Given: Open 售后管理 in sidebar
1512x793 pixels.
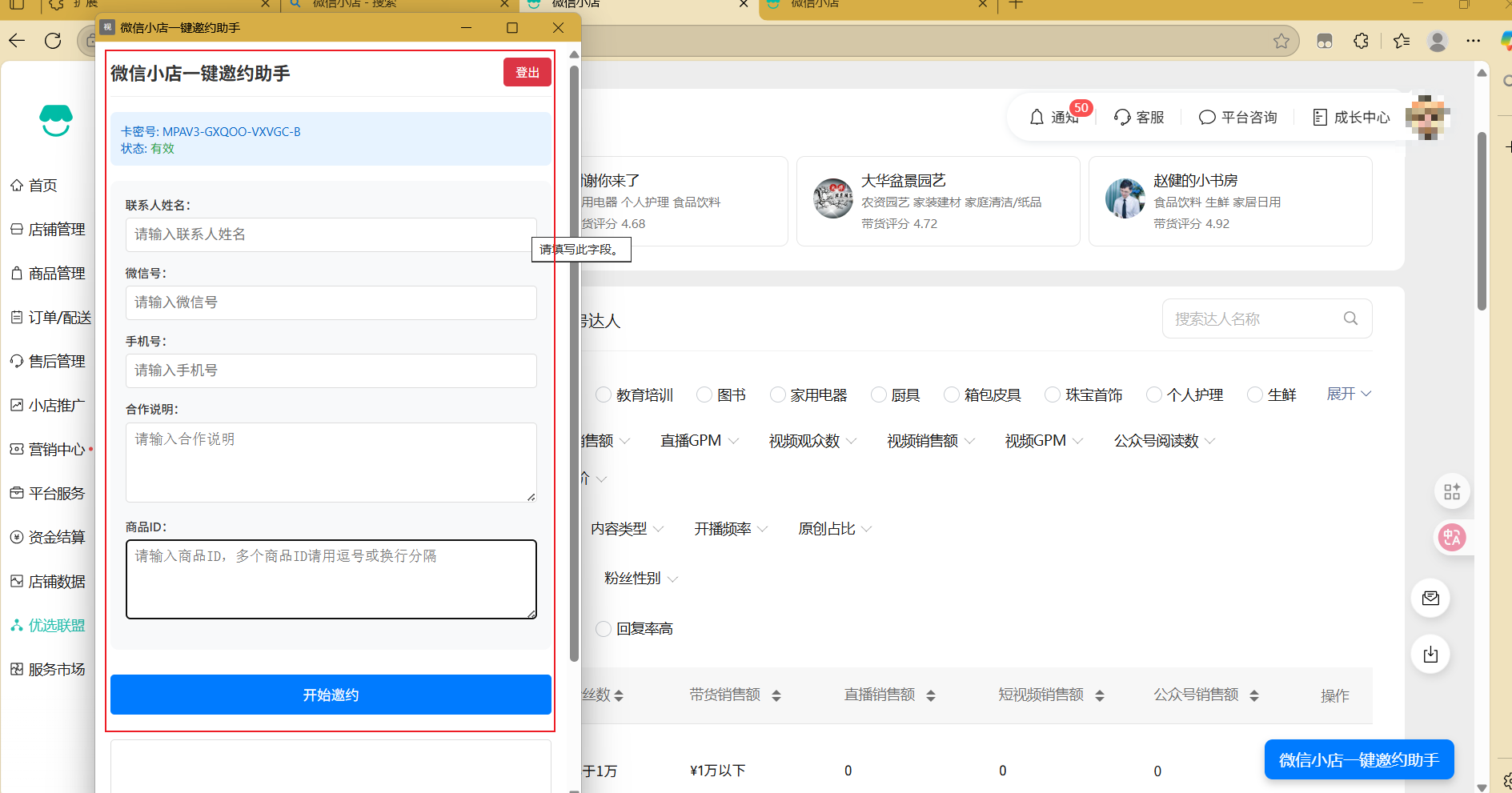Looking at the screenshot, I should [48, 362].
